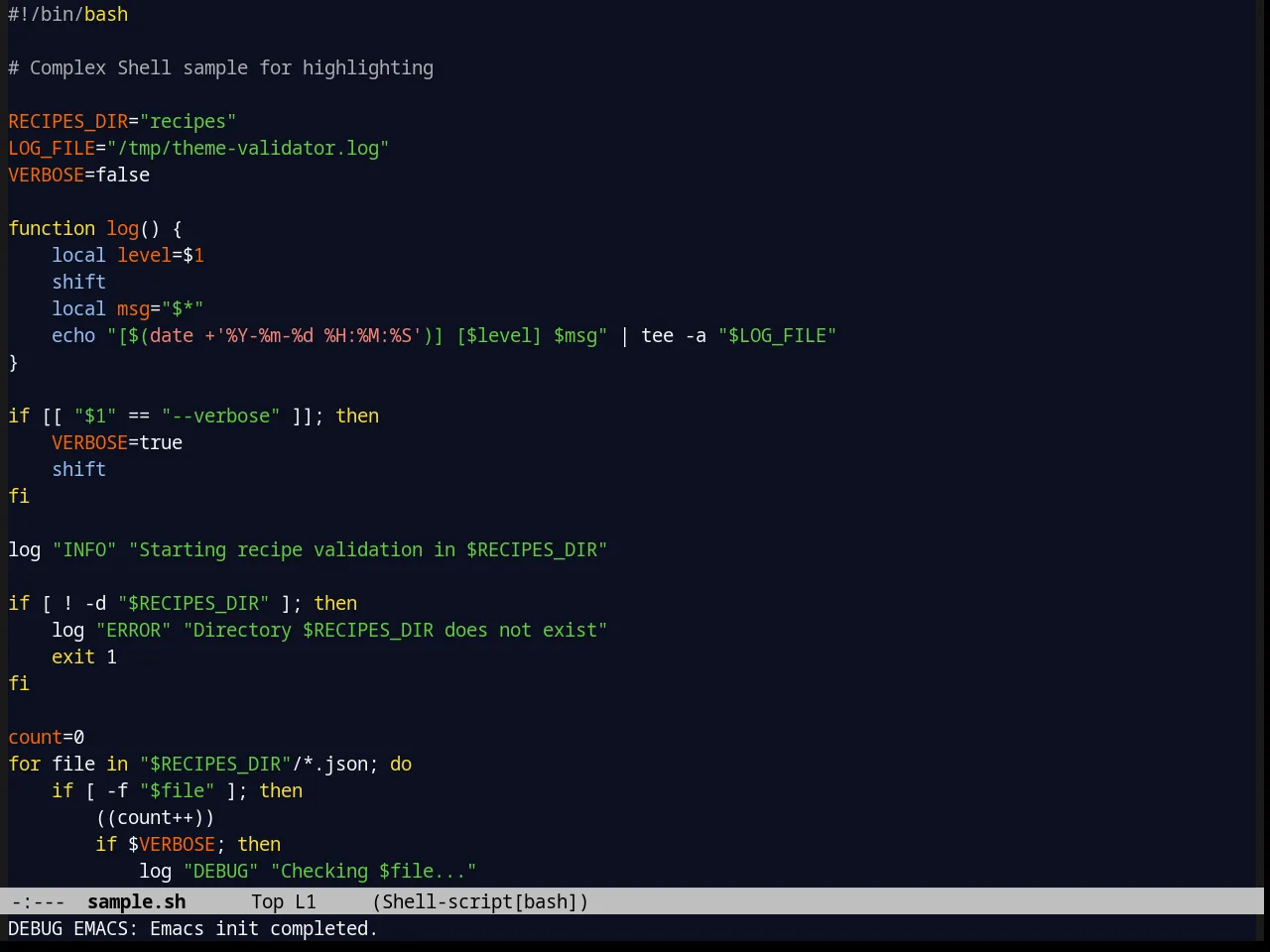The image size is (1270, 952).
Task: Click "Checking $file..." string
Action: point(373,871)
